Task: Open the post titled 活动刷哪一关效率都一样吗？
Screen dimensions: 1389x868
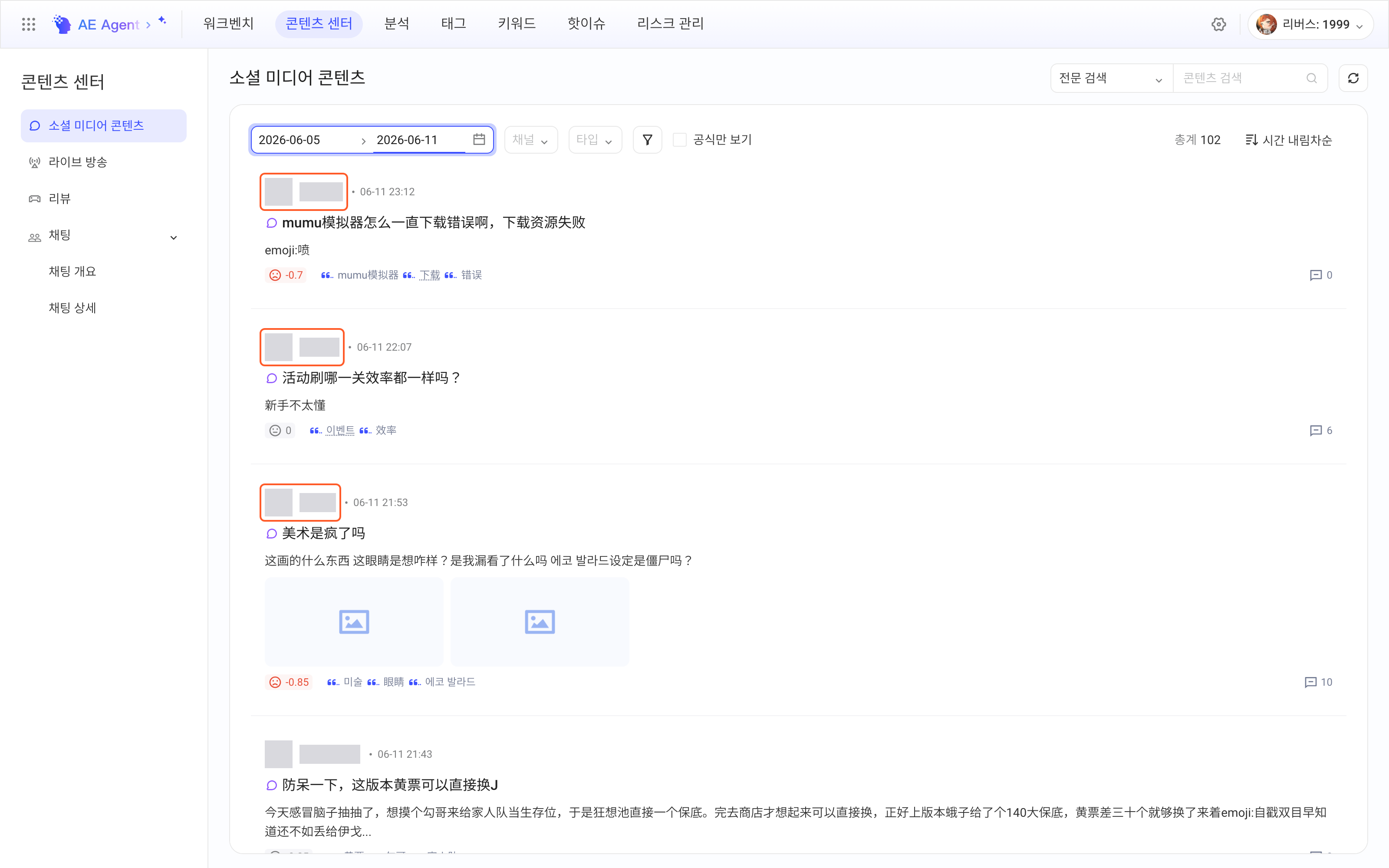Action: point(372,378)
